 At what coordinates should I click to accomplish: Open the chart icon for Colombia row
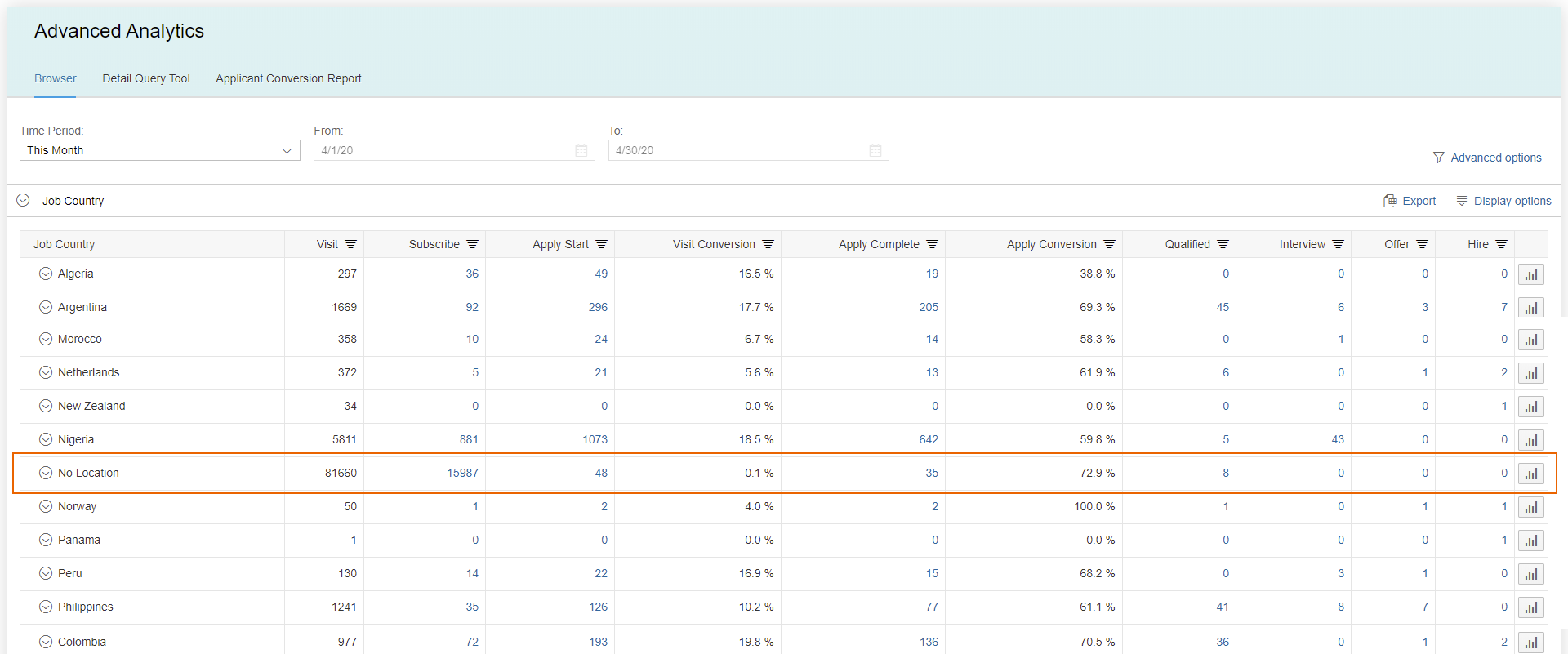coord(1530,643)
